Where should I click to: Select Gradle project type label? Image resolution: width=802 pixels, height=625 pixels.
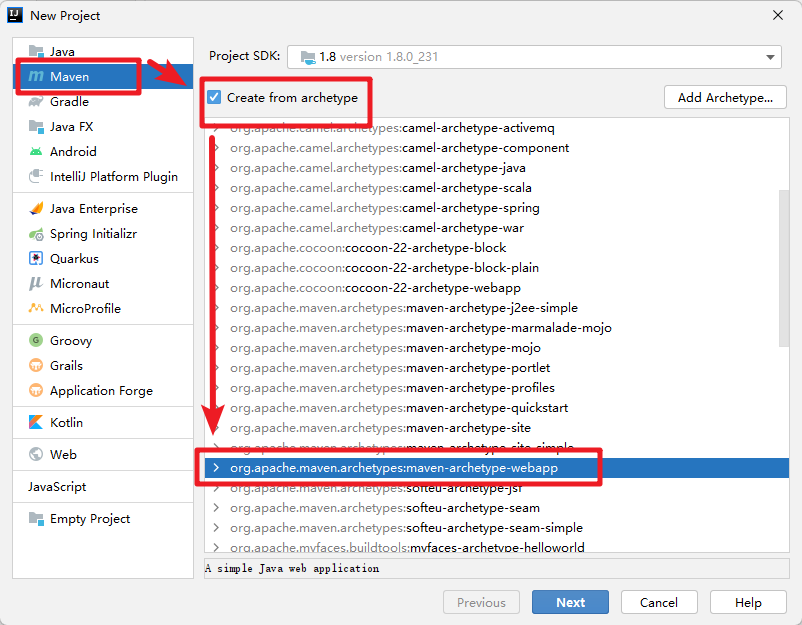coord(69,102)
